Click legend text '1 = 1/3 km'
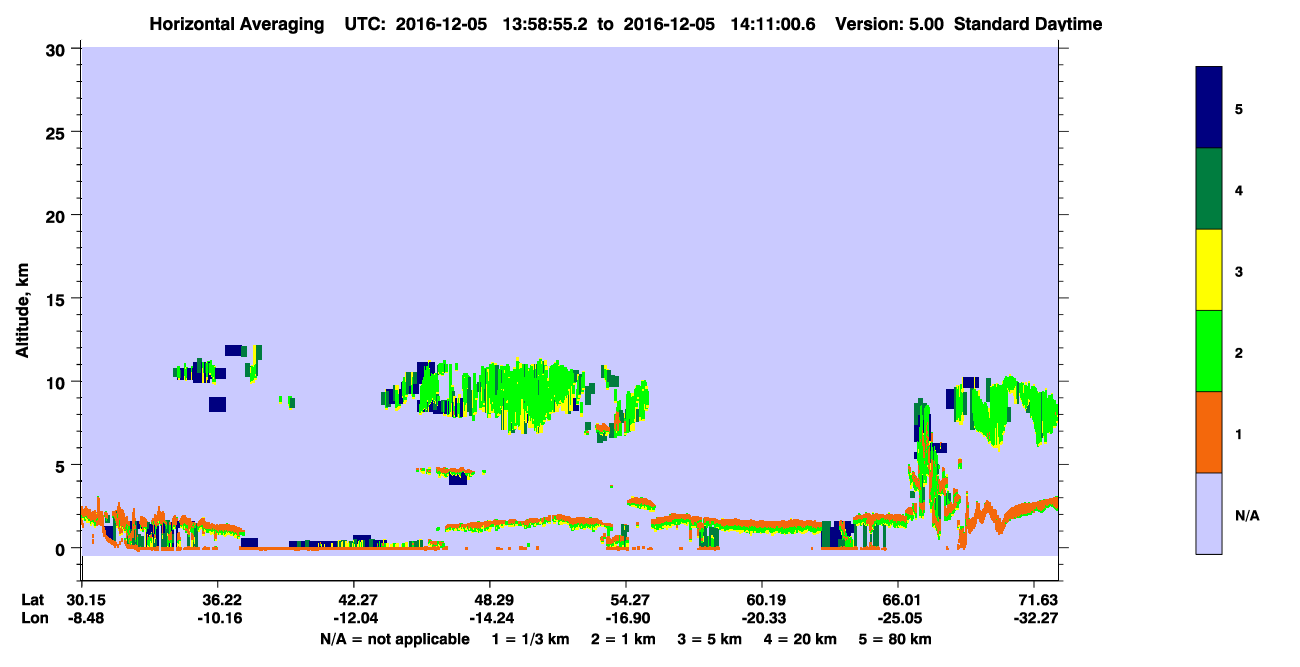 point(531,638)
